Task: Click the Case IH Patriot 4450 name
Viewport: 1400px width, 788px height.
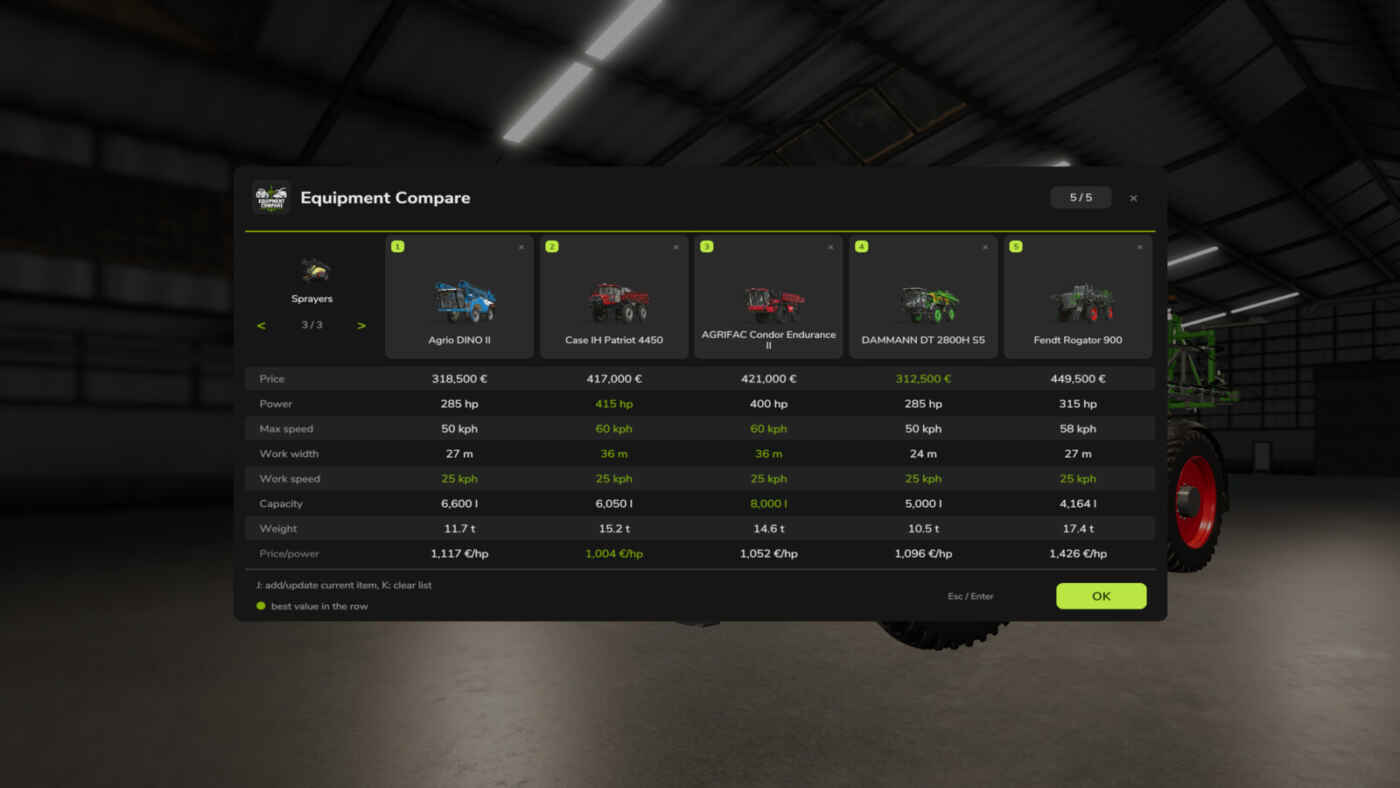Action: tap(614, 340)
